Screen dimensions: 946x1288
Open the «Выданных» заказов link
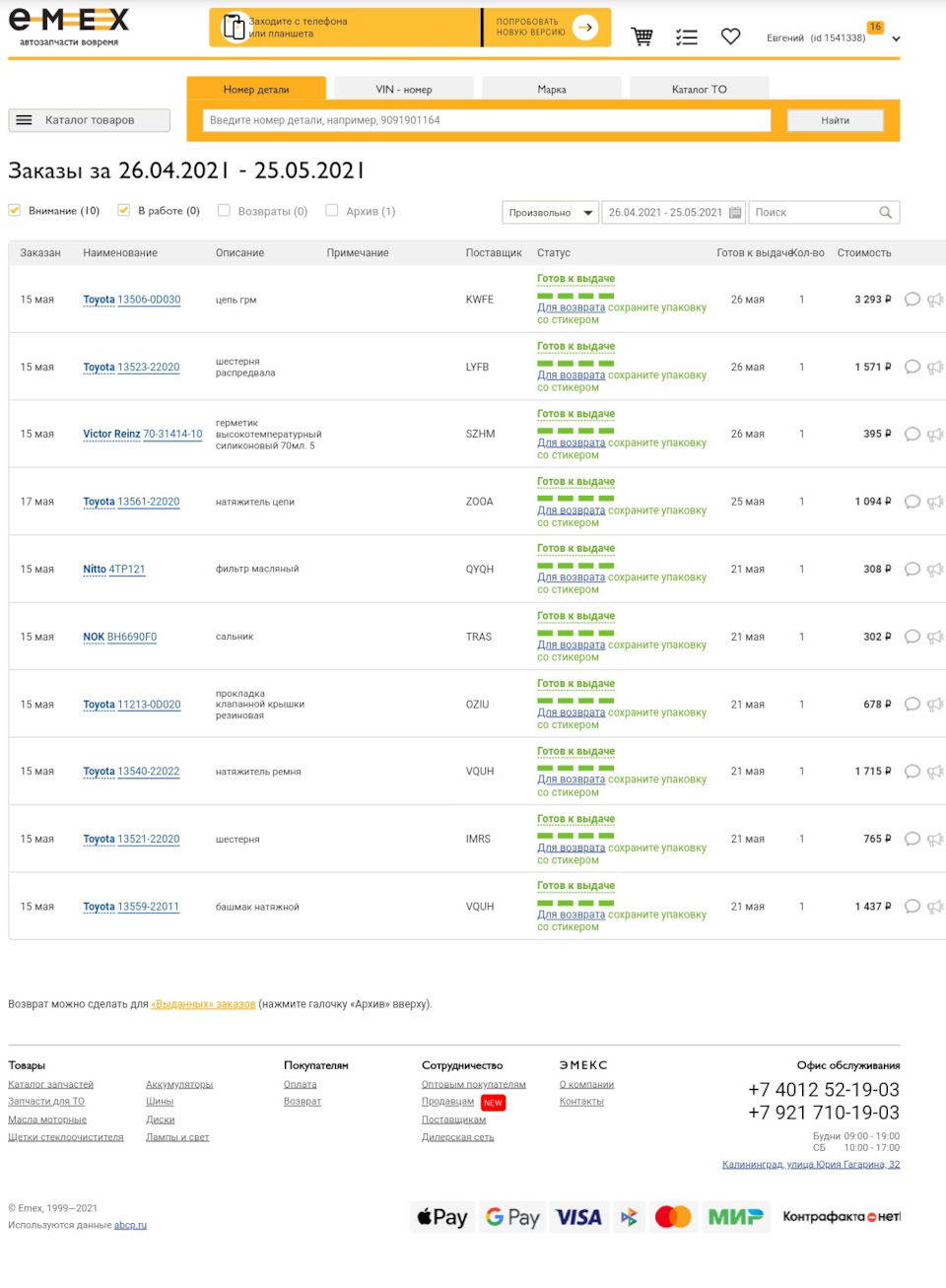[203, 1004]
